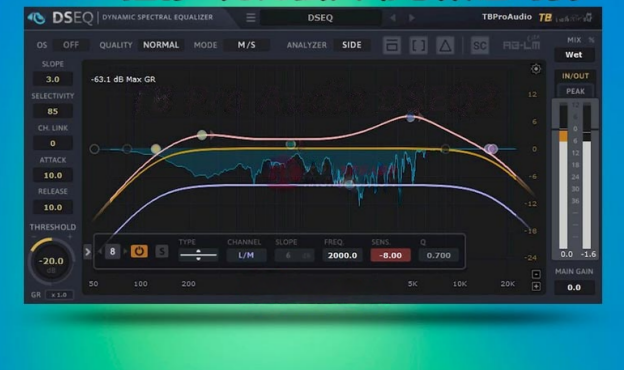This screenshot has height=370, width=624.
Task: Toggle the SC sidechain button
Action: pos(480,45)
